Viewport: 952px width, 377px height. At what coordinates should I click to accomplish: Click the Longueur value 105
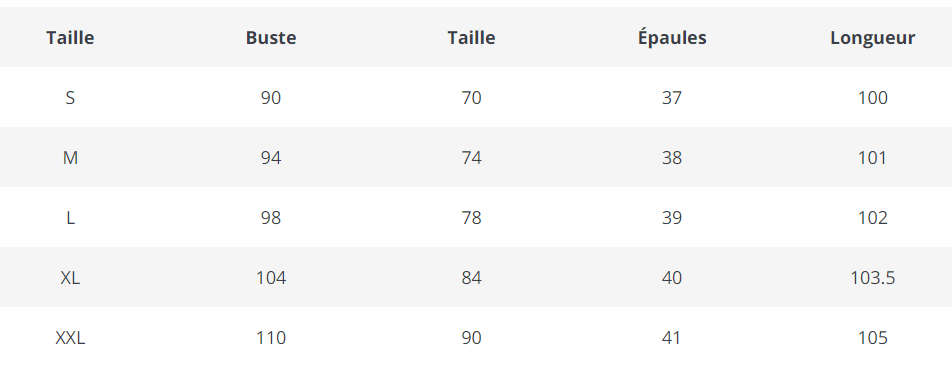872,338
